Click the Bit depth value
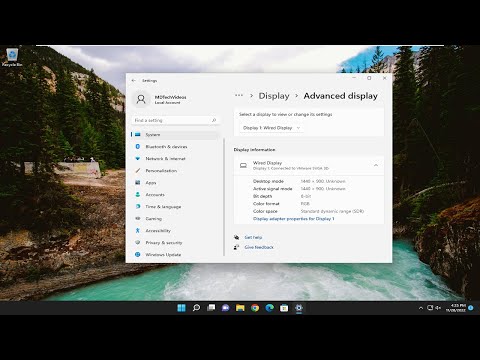The height and width of the screenshot is (360, 480). click(x=306, y=196)
